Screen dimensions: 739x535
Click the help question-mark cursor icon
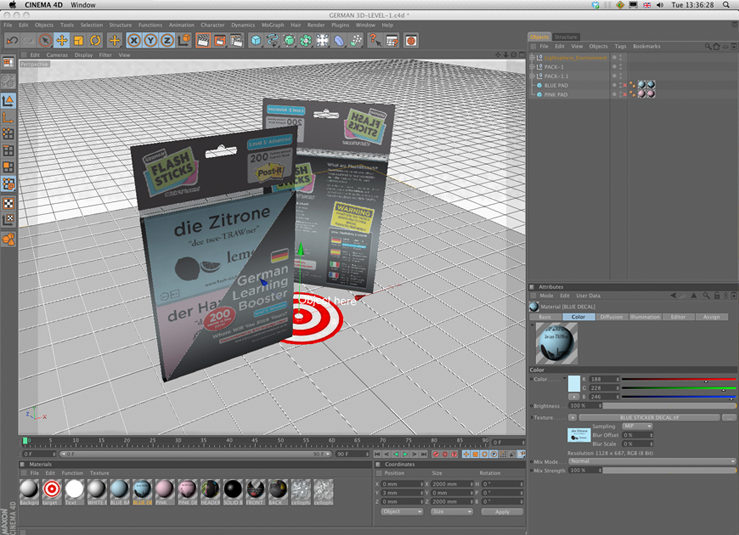pos(375,41)
